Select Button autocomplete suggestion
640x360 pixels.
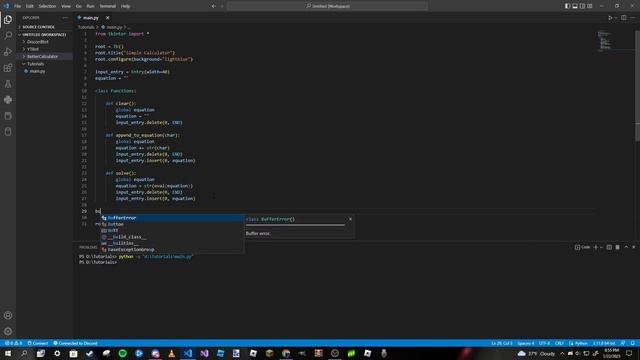click(172, 224)
